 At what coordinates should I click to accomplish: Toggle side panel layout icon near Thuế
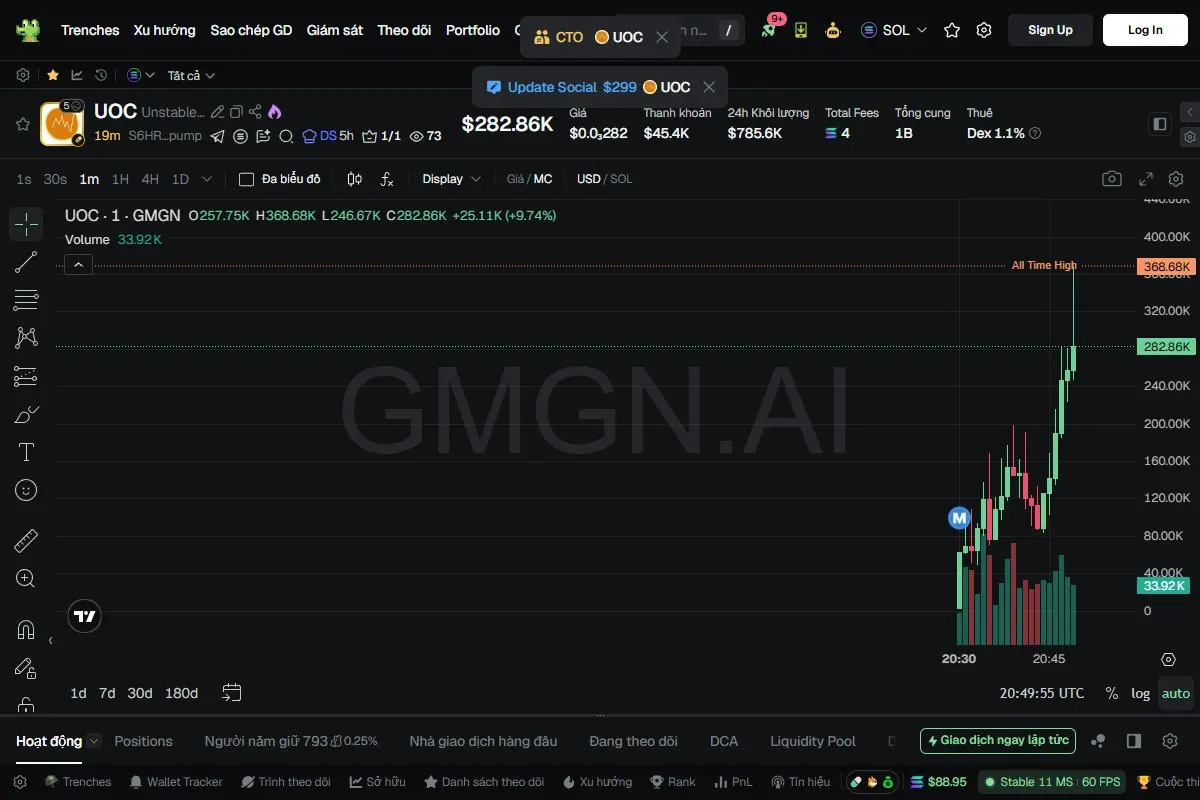coord(1160,124)
